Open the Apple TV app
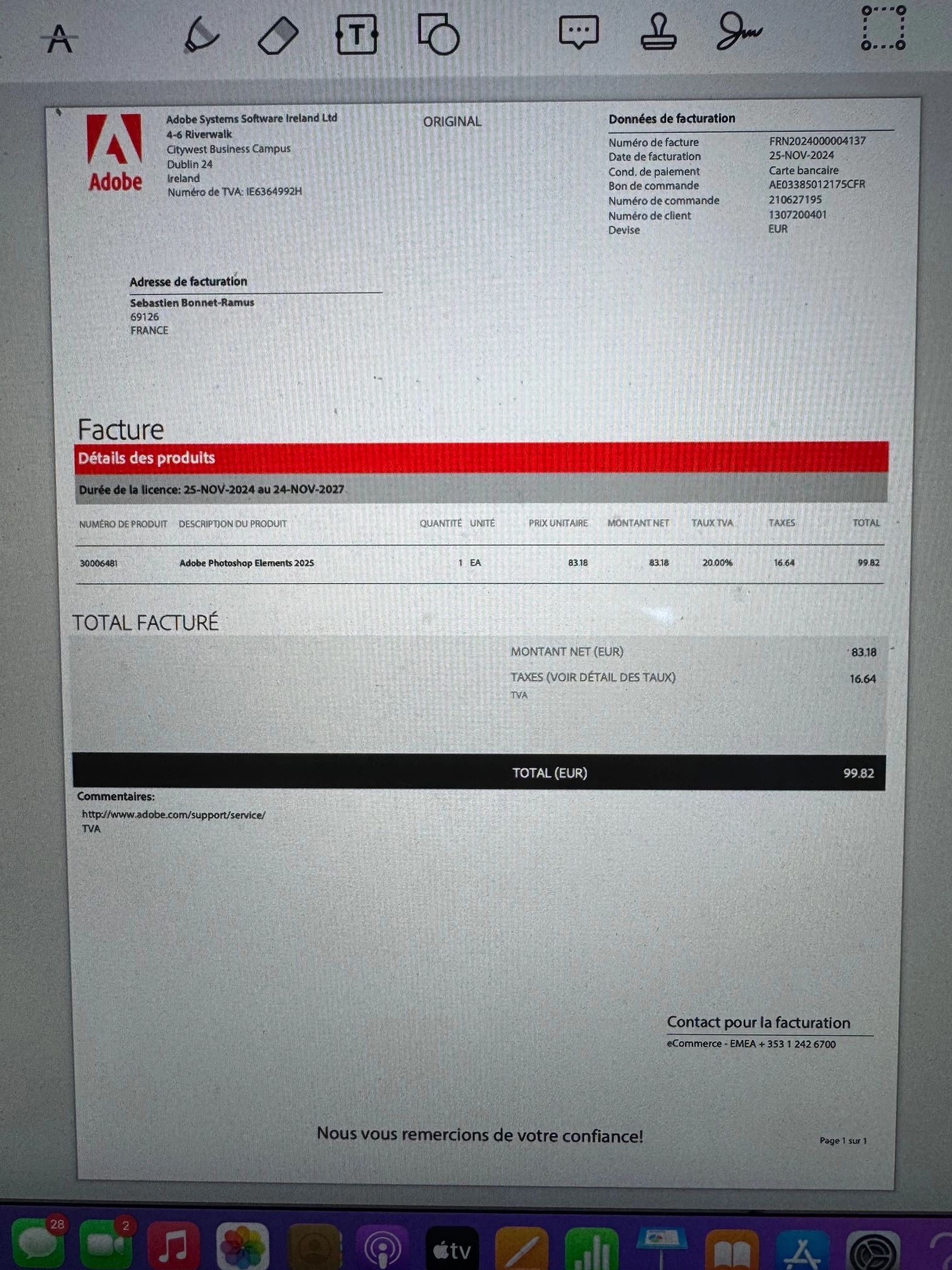Screen dimensions: 952x1270 click(452, 1249)
